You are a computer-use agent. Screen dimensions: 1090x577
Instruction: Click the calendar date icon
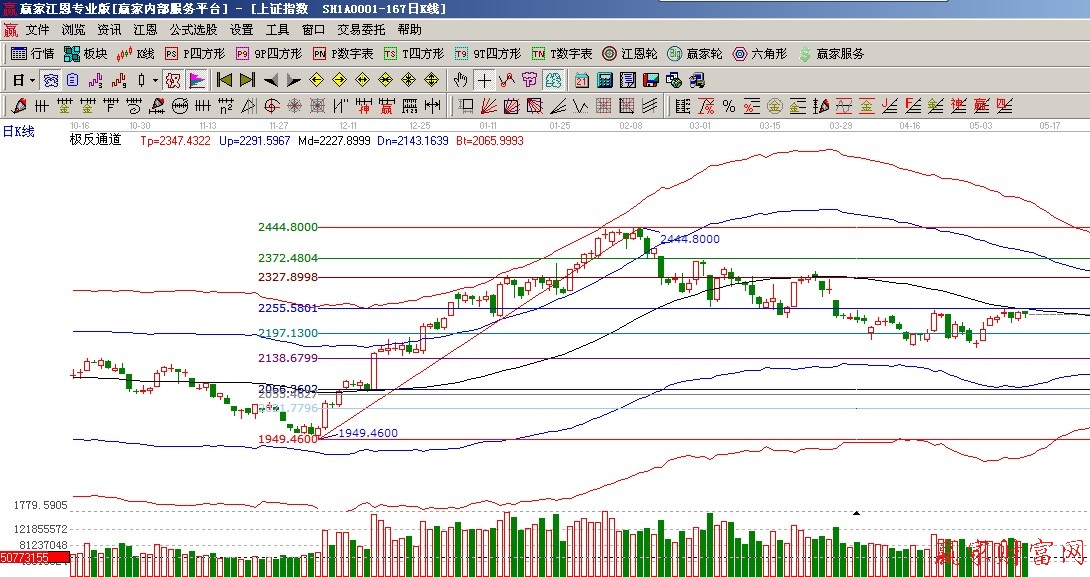click(580, 80)
